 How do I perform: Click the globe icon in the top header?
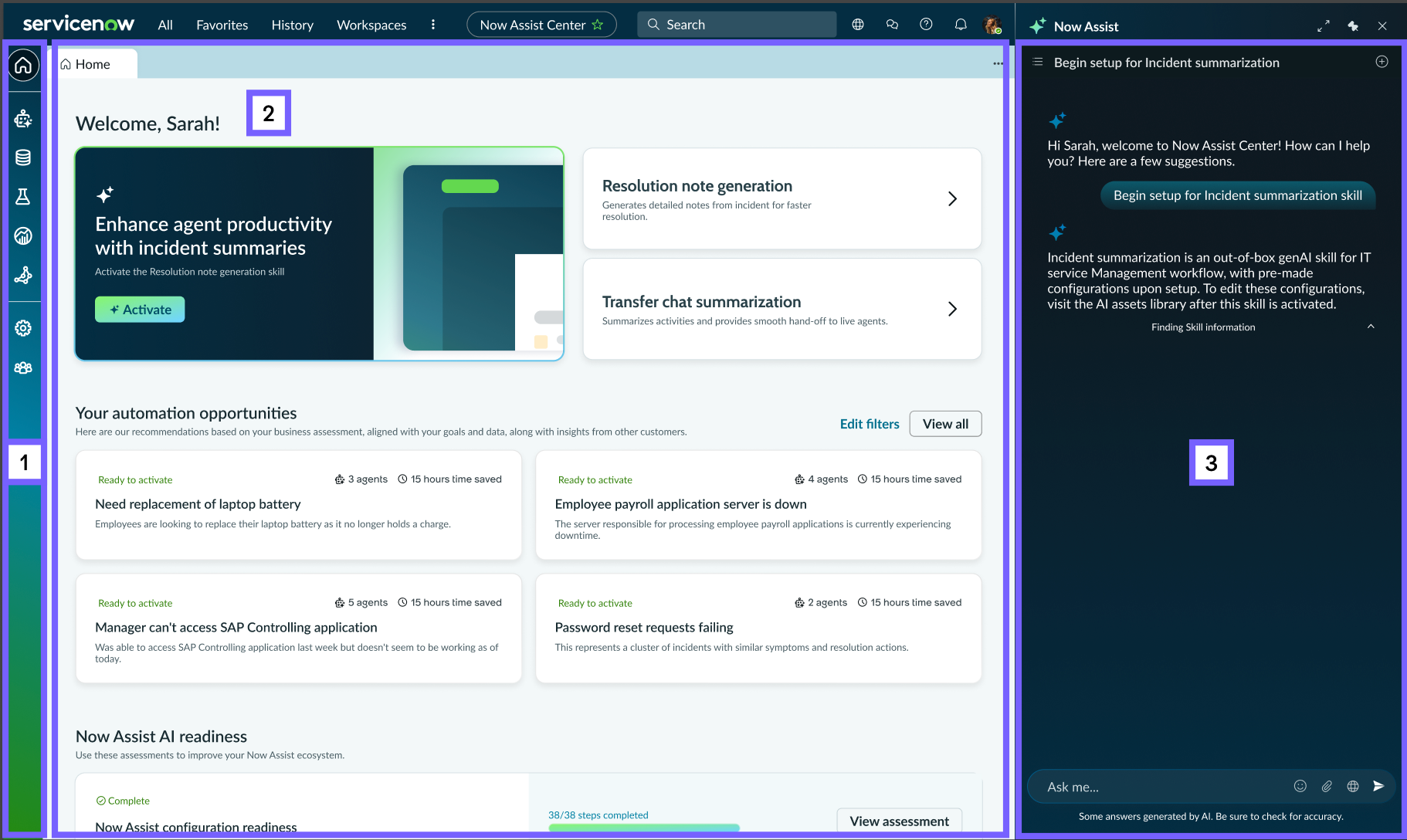point(858,25)
